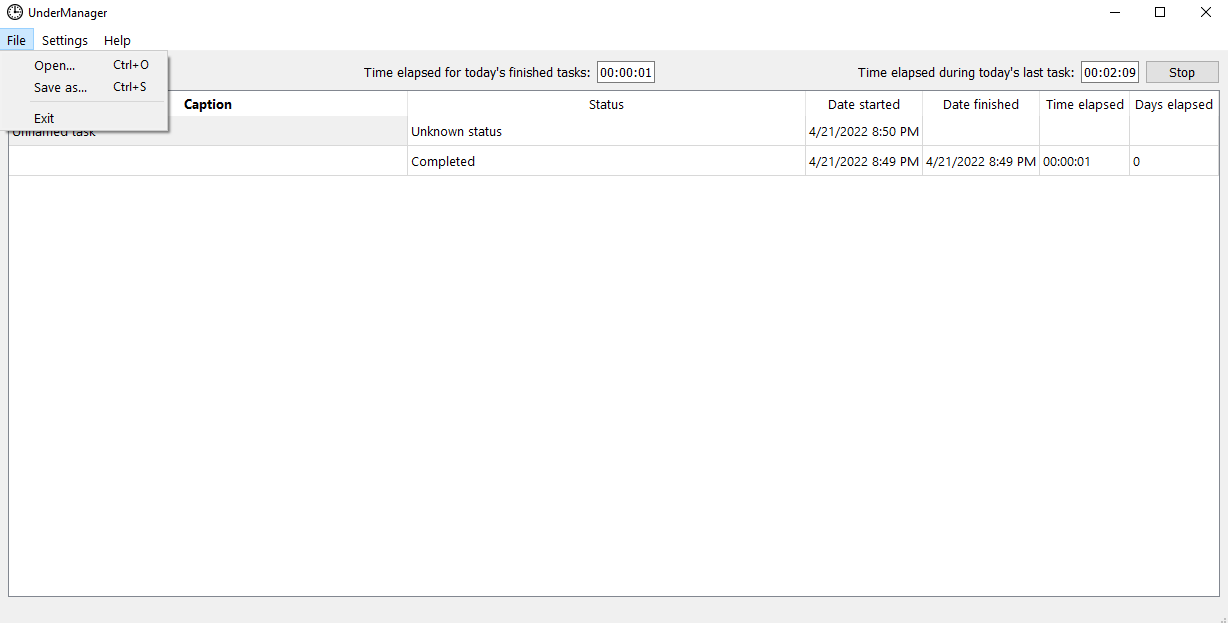1228x623 pixels.
Task: Open the Help menu
Action: click(117, 40)
